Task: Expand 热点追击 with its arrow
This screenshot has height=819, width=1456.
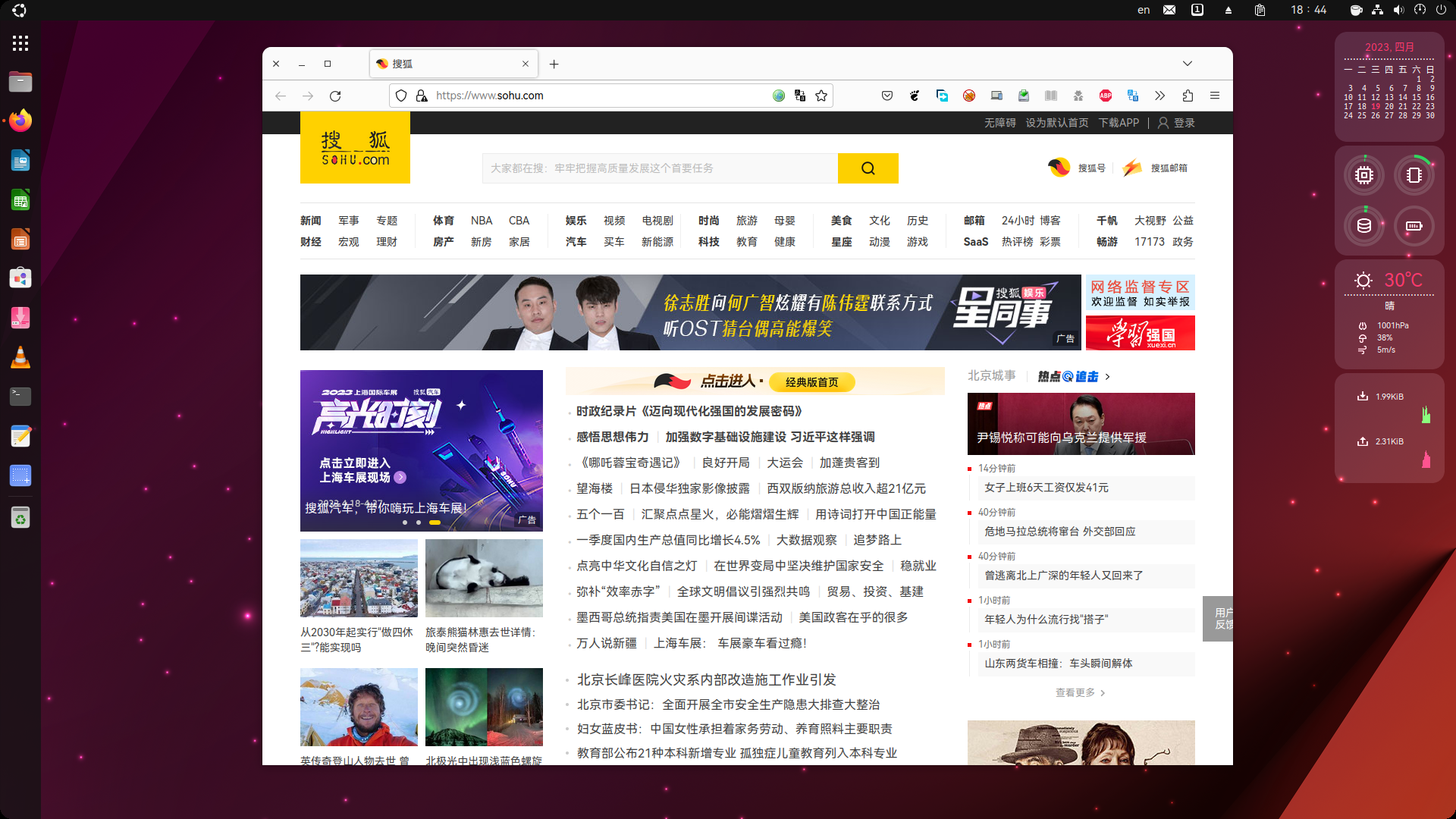Action: (x=1107, y=377)
